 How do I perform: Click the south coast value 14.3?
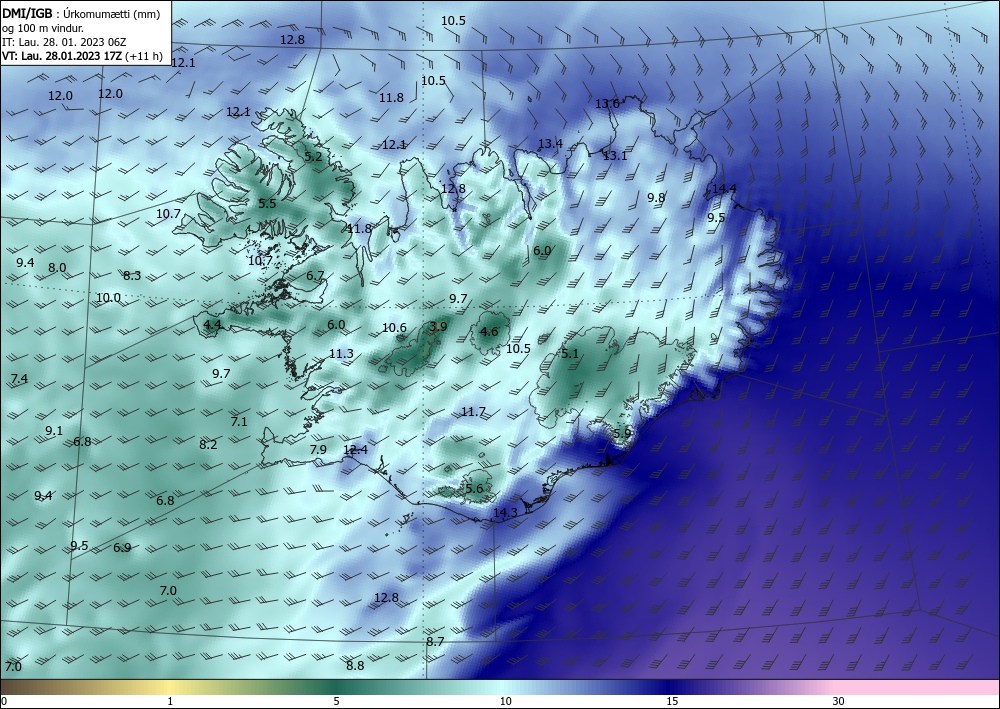pyautogui.click(x=505, y=513)
